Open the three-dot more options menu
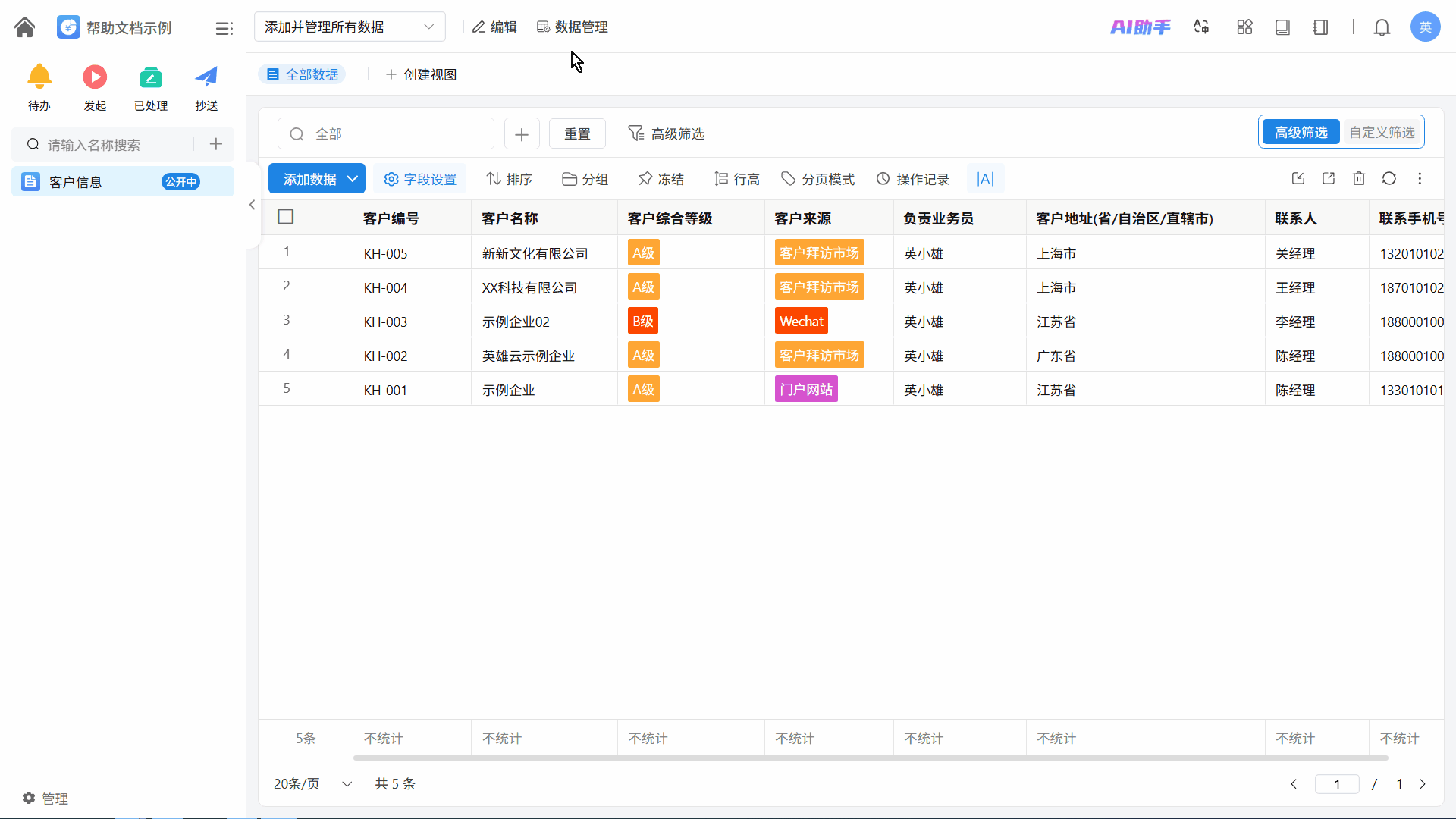 coord(1420,178)
